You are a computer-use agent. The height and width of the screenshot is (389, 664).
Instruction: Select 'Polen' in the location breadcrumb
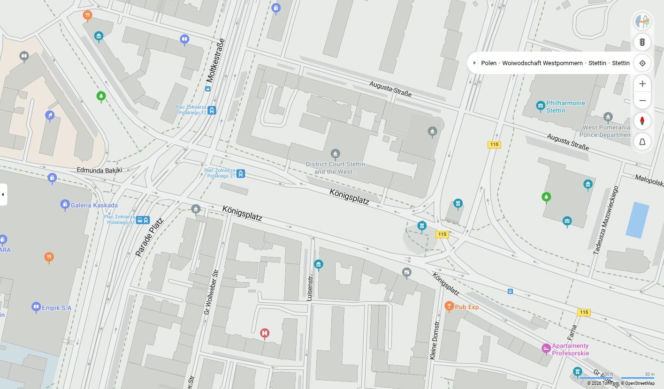coord(489,63)
